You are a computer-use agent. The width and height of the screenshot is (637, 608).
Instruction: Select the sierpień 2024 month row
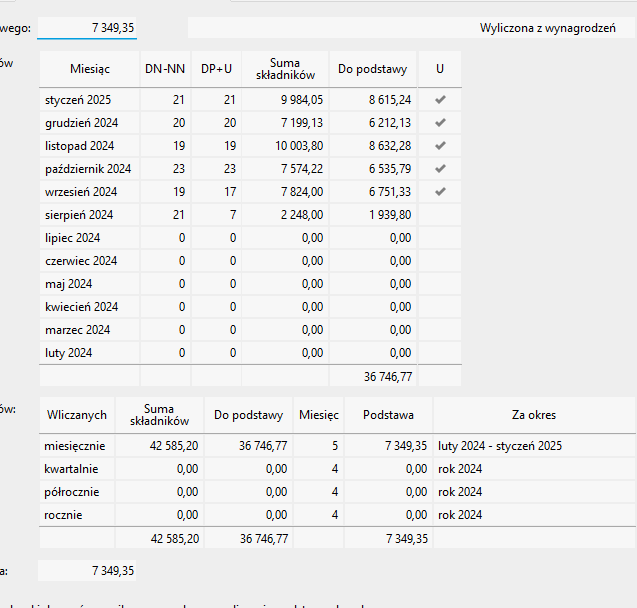80,215
